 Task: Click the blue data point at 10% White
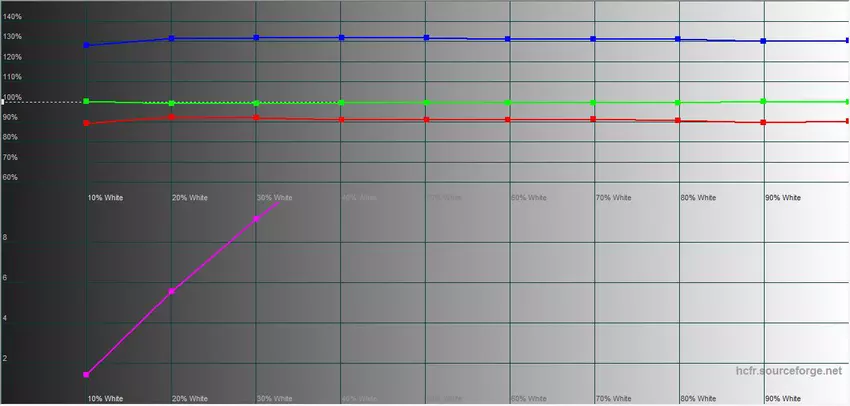pos(87,45)
